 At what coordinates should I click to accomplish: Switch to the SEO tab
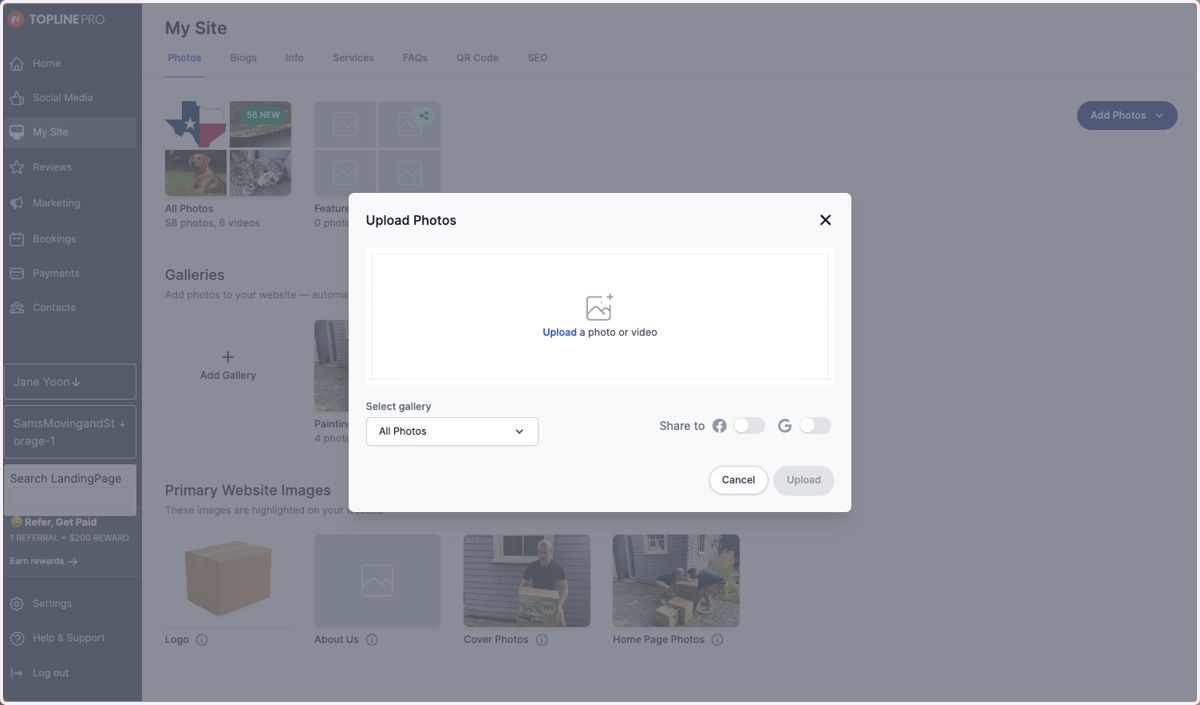coord(538,58)
